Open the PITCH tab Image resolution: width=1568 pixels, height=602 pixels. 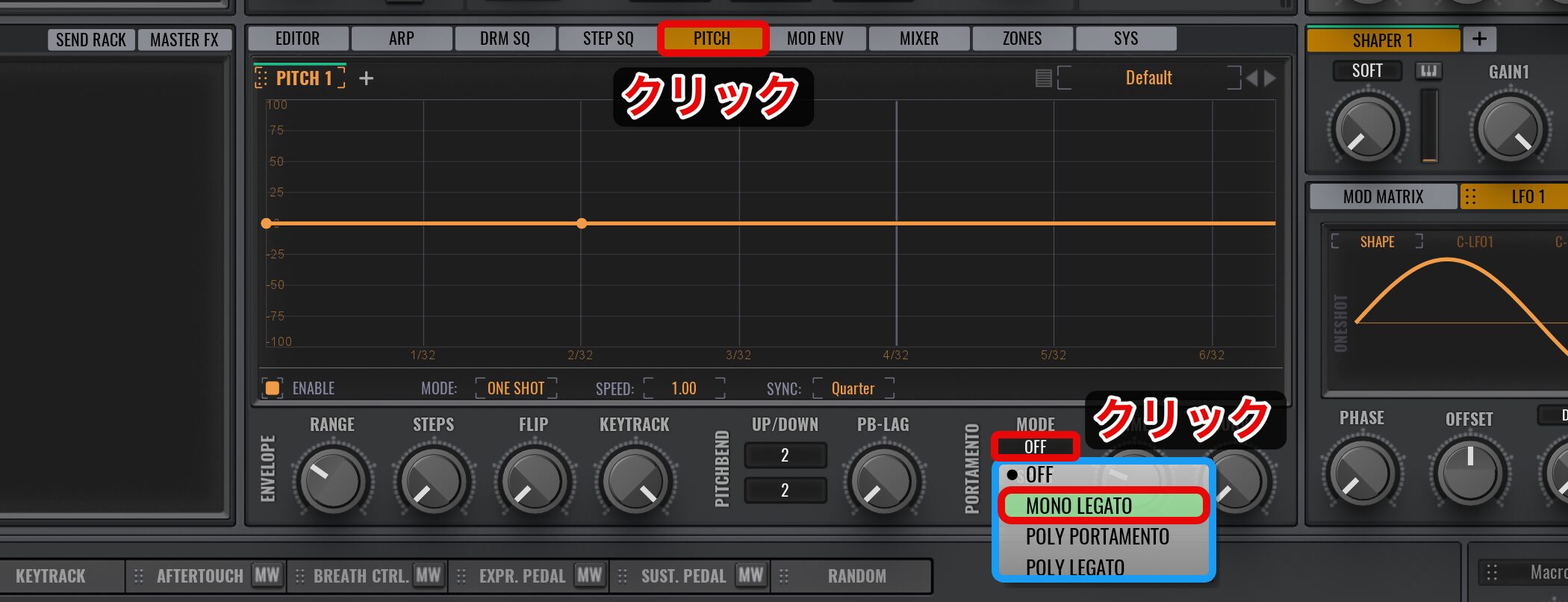[x=712, y=38]
